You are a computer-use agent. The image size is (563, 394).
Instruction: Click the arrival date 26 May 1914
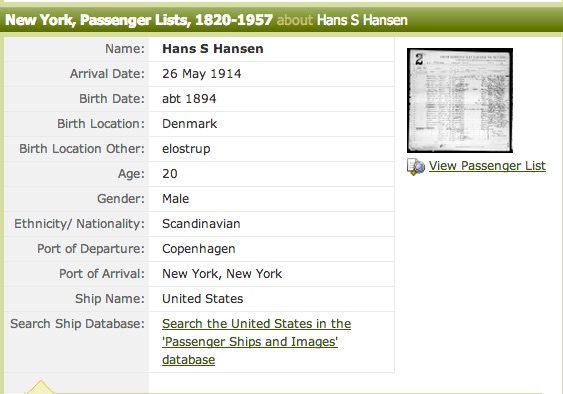pos(201,74)
